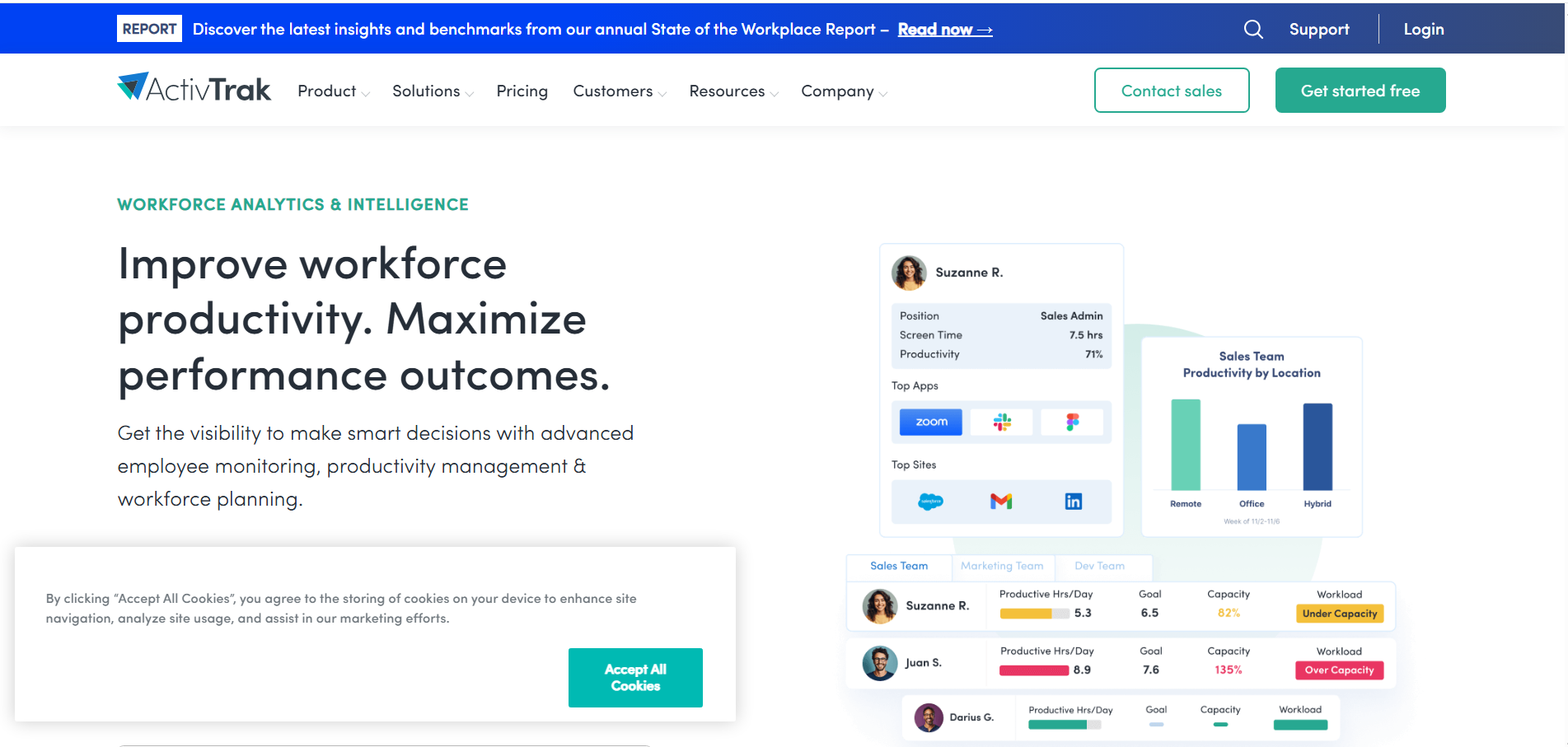Click Darius G. avatar photo
This screenshot has height=747, width=1568.
[x=929, y=717]
